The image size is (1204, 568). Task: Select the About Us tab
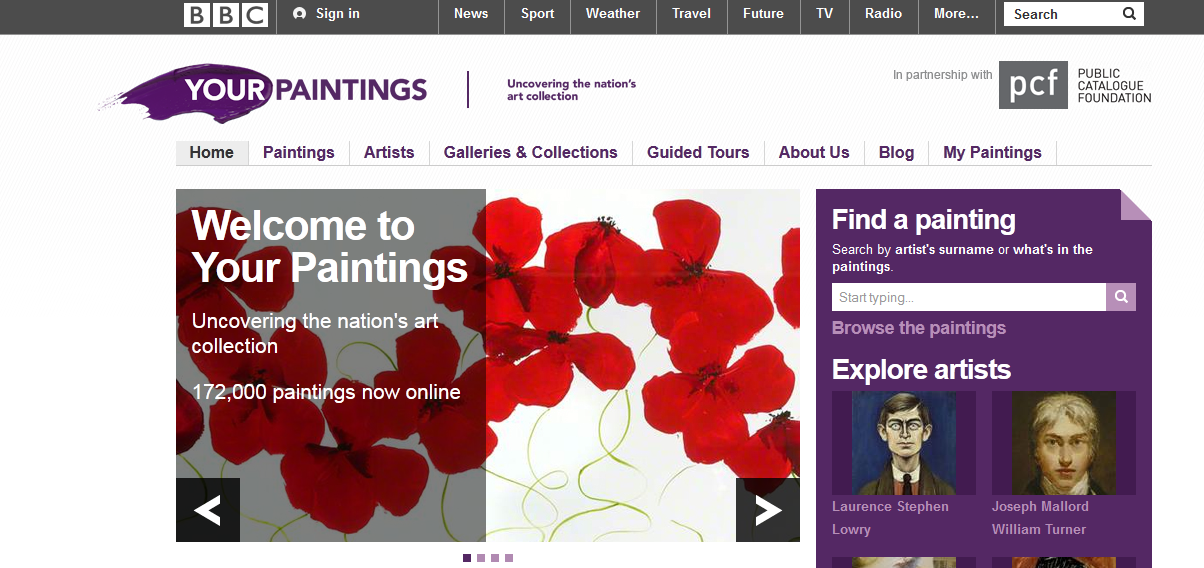pyautogui.click(x=814, y=153)
